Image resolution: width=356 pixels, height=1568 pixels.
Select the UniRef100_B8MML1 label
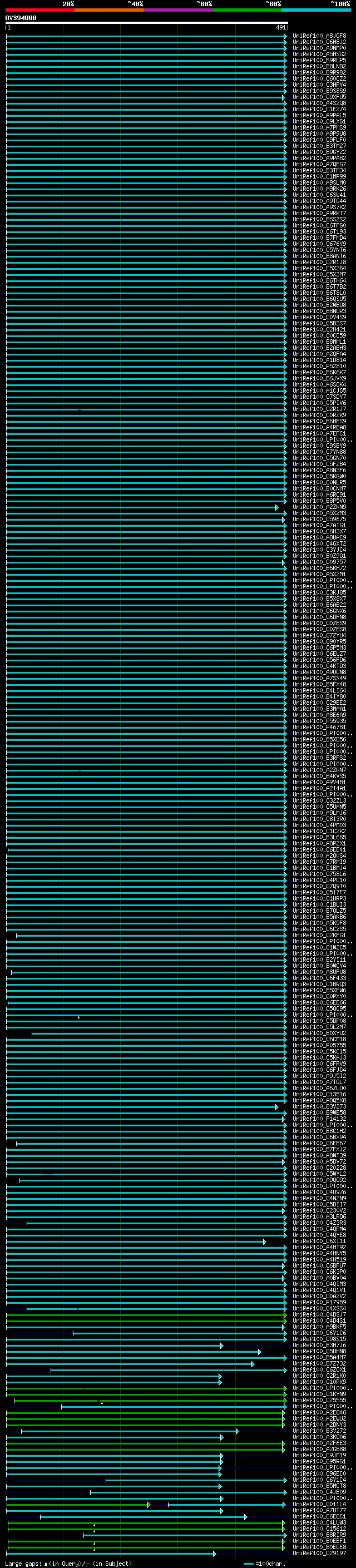pos(319,342)
